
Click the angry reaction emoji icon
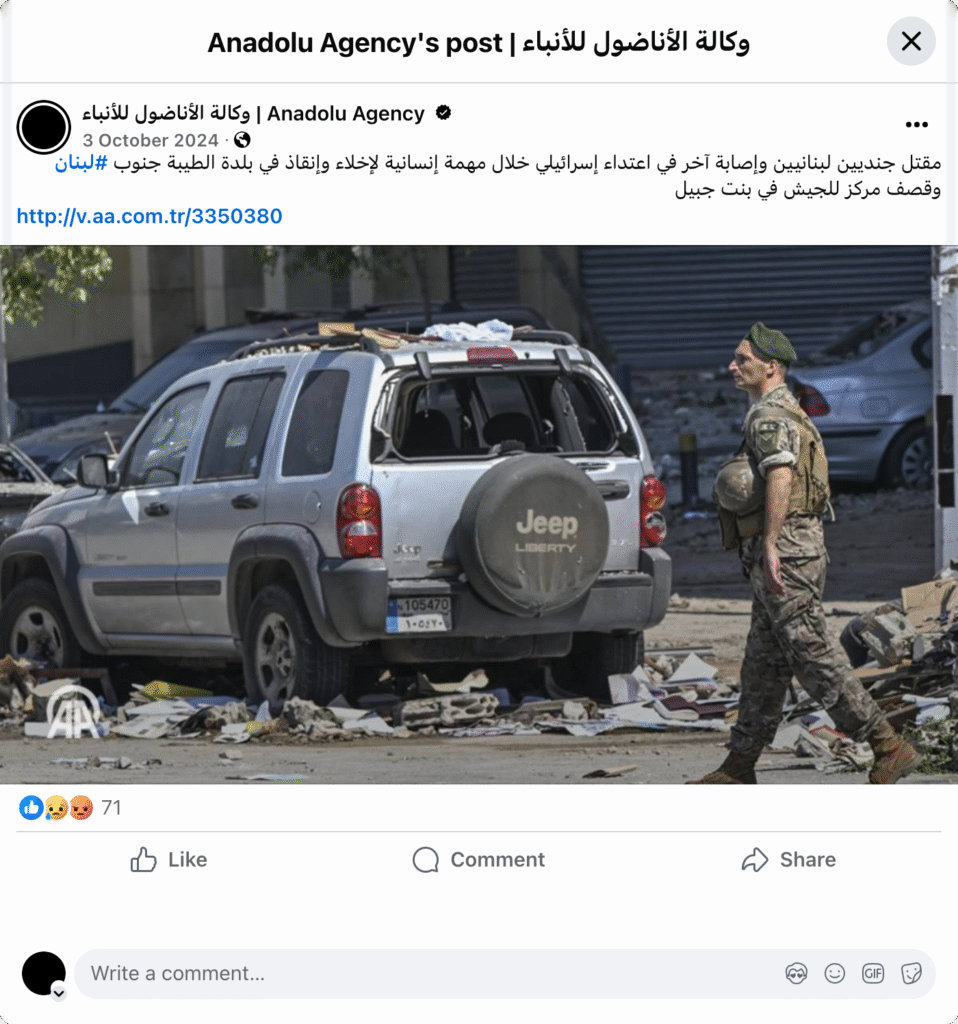[81, 808]
